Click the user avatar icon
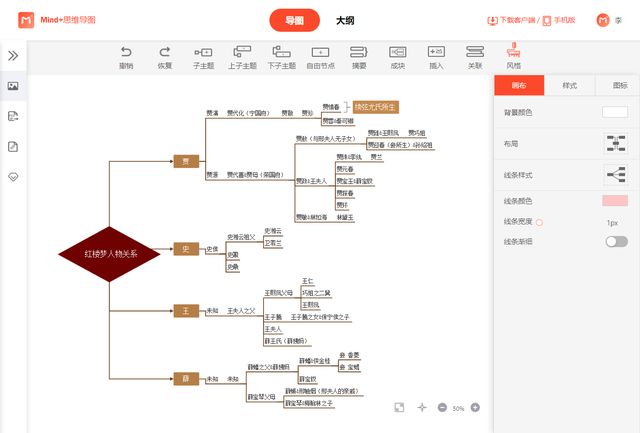The width and height of the screenshot is (640, 433). click(x=603, y=20)
